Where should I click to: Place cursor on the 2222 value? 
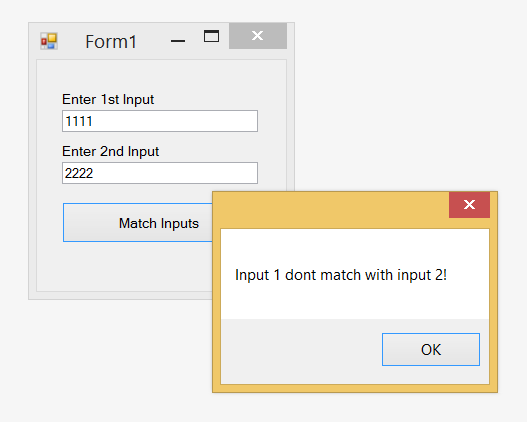click(x=79, y=173)
